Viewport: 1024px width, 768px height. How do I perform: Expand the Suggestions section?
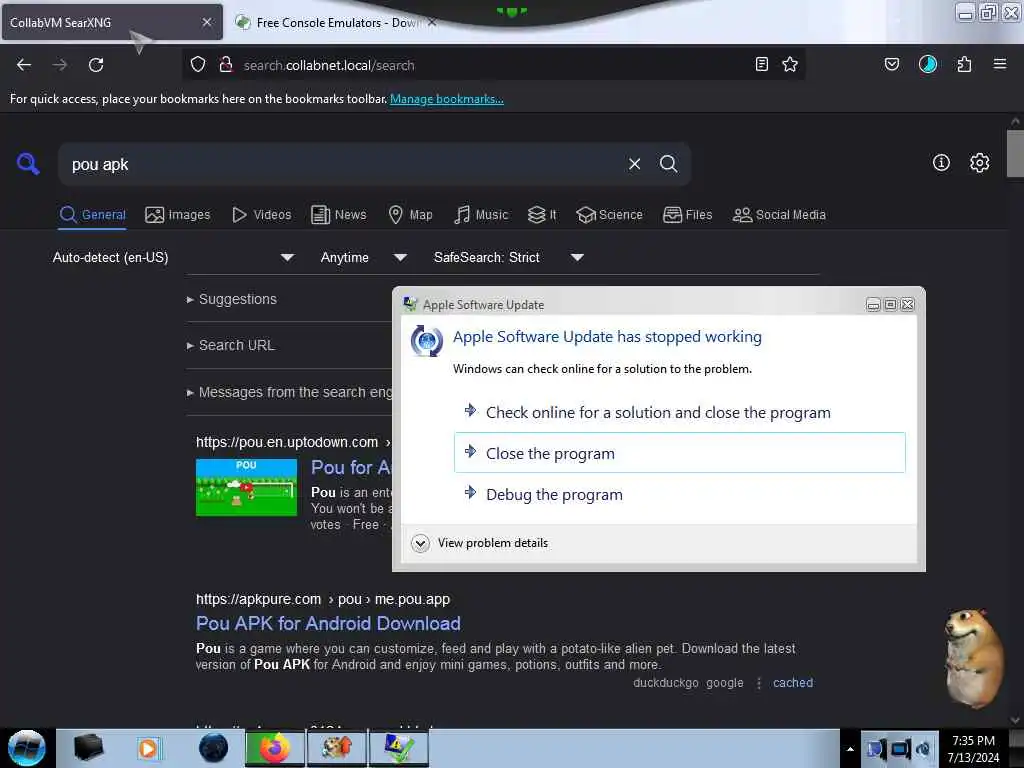tap(232, 299)
